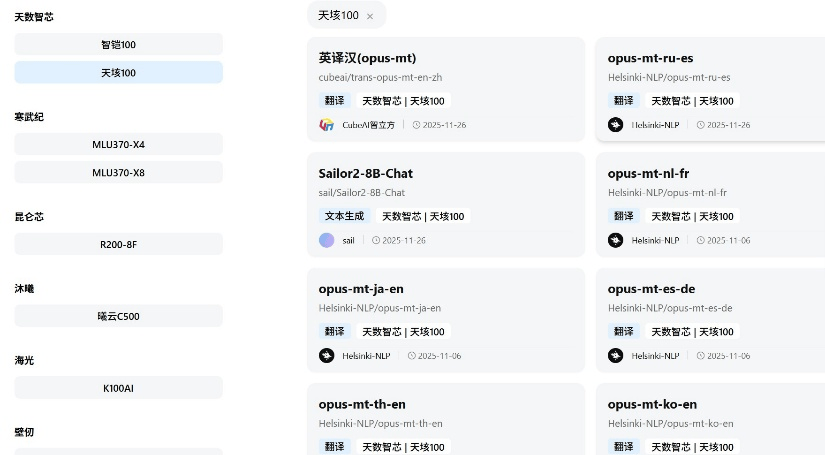Remove the 天垓100 filter chip
Viewport: 825px width, 455px height.
[x=370, y=16]
